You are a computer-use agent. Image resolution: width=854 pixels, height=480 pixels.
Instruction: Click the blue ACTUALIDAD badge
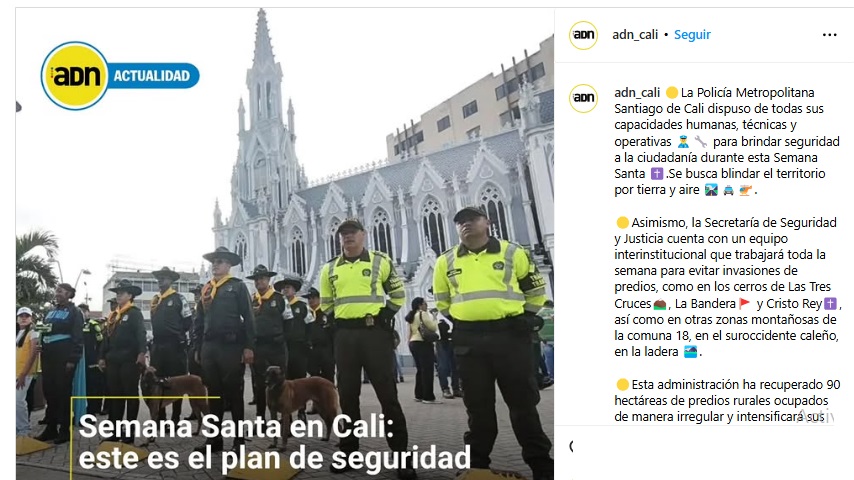pos(152,76)
